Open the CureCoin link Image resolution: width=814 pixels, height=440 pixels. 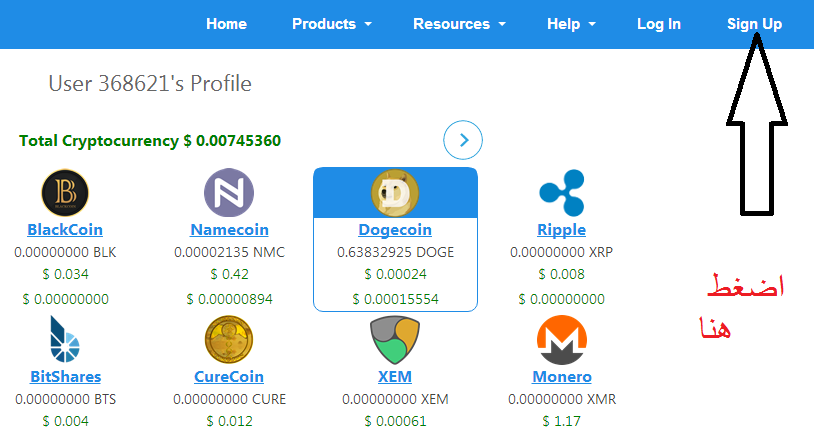point(229,376)
